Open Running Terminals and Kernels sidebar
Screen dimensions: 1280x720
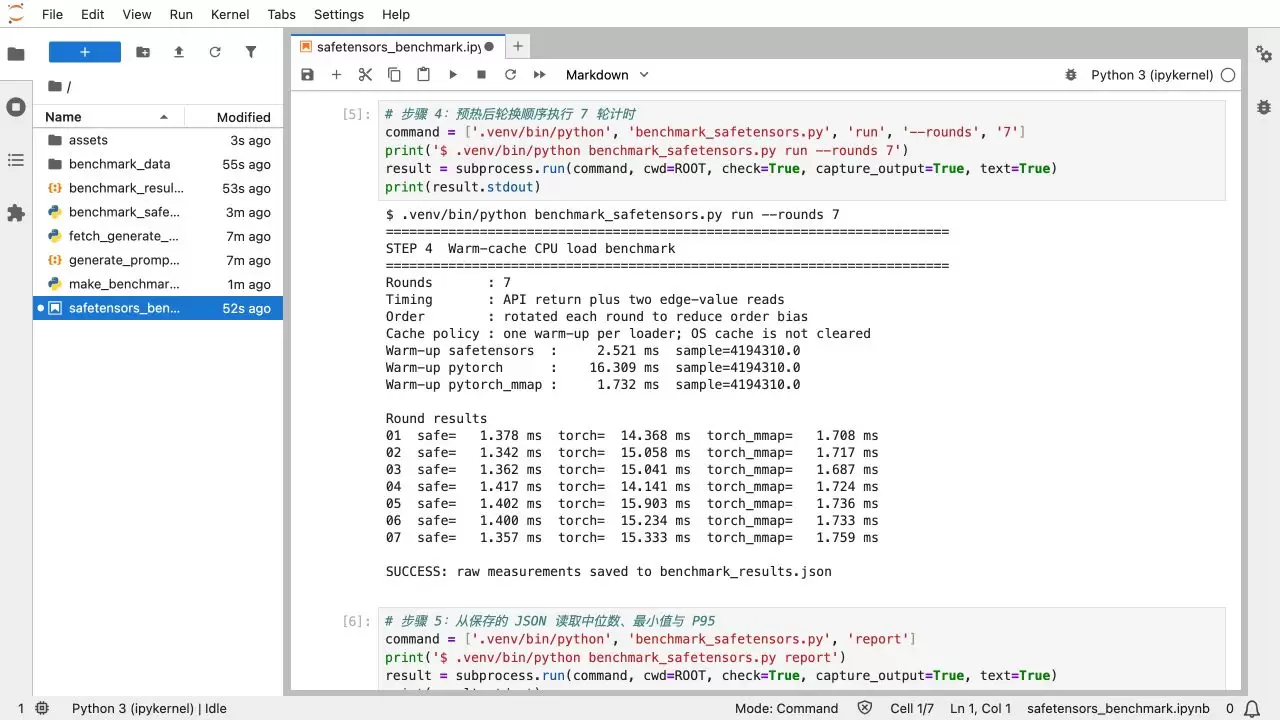point(16,107)
